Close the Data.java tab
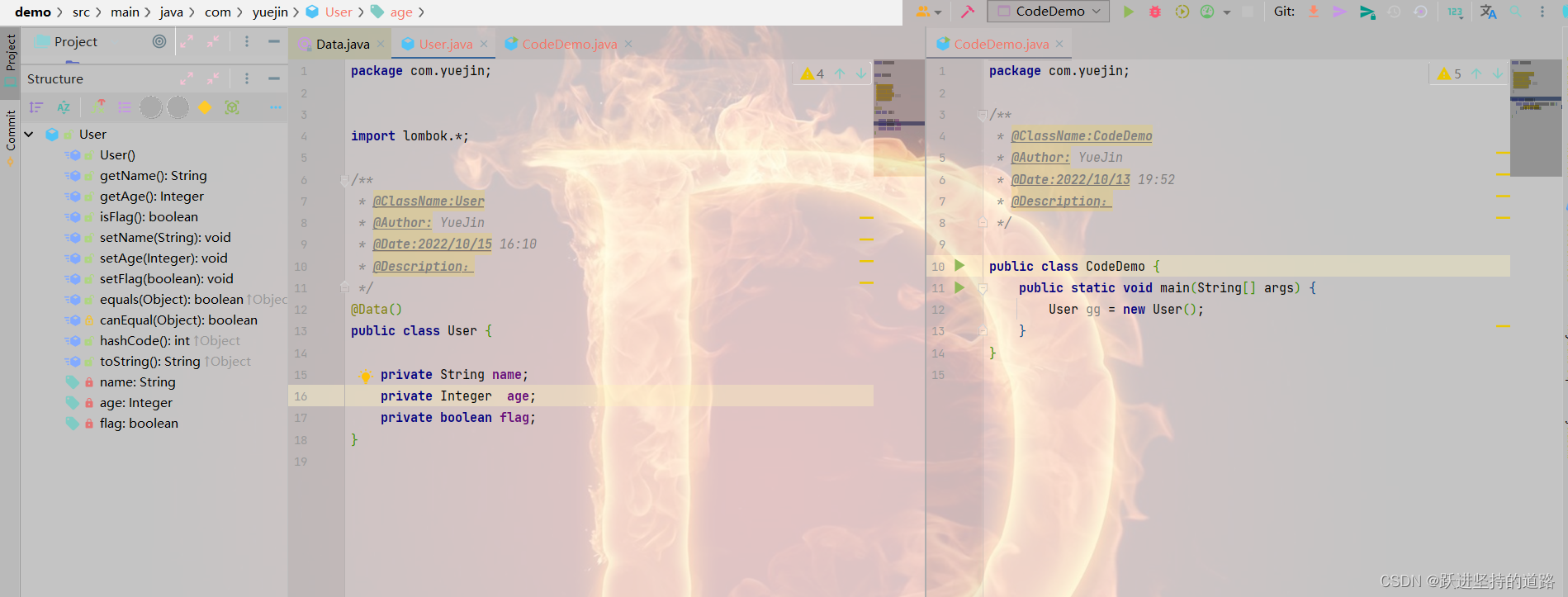Image resolution: width=1568 pixels, height=597 pixels. point(381,44)
